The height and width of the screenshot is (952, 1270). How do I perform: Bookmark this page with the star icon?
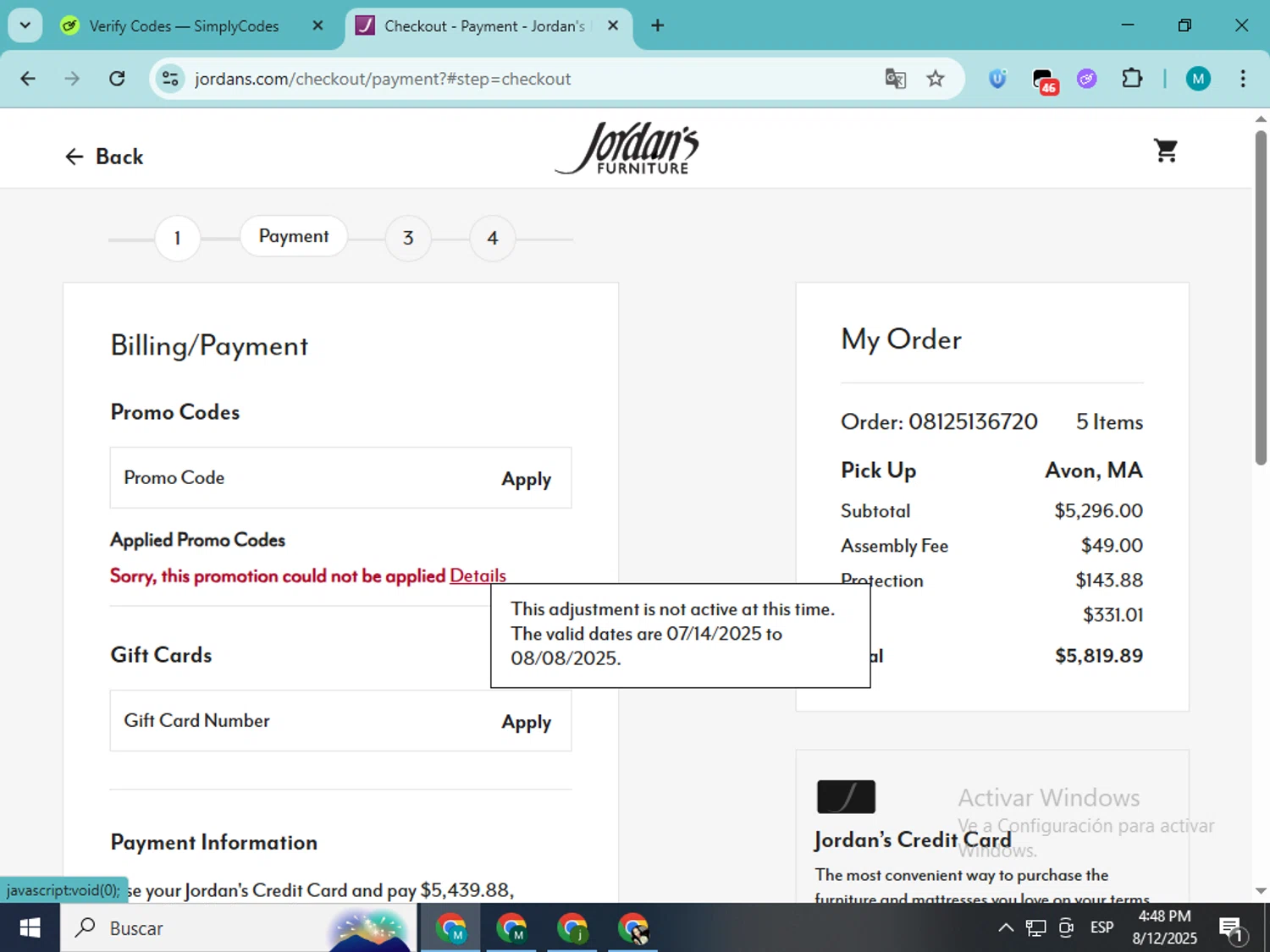click(x=935, y=79)
